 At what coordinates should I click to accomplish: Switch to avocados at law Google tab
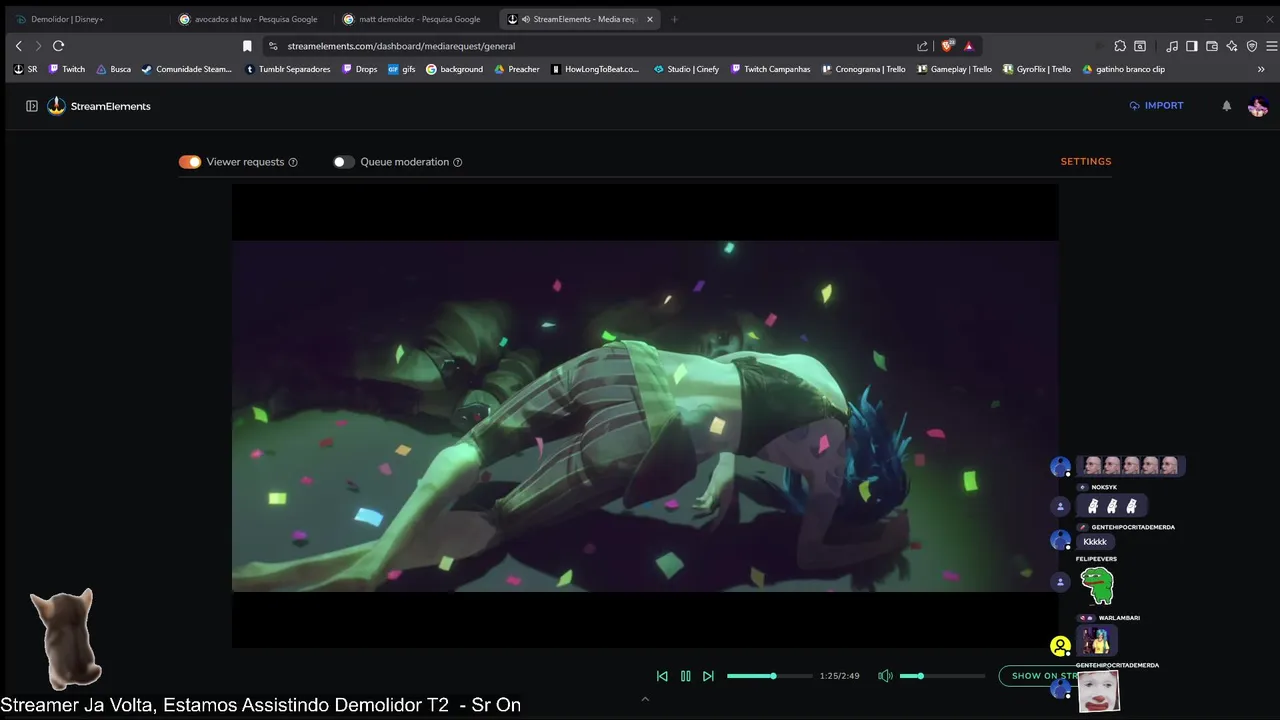[x=250, y=19]
